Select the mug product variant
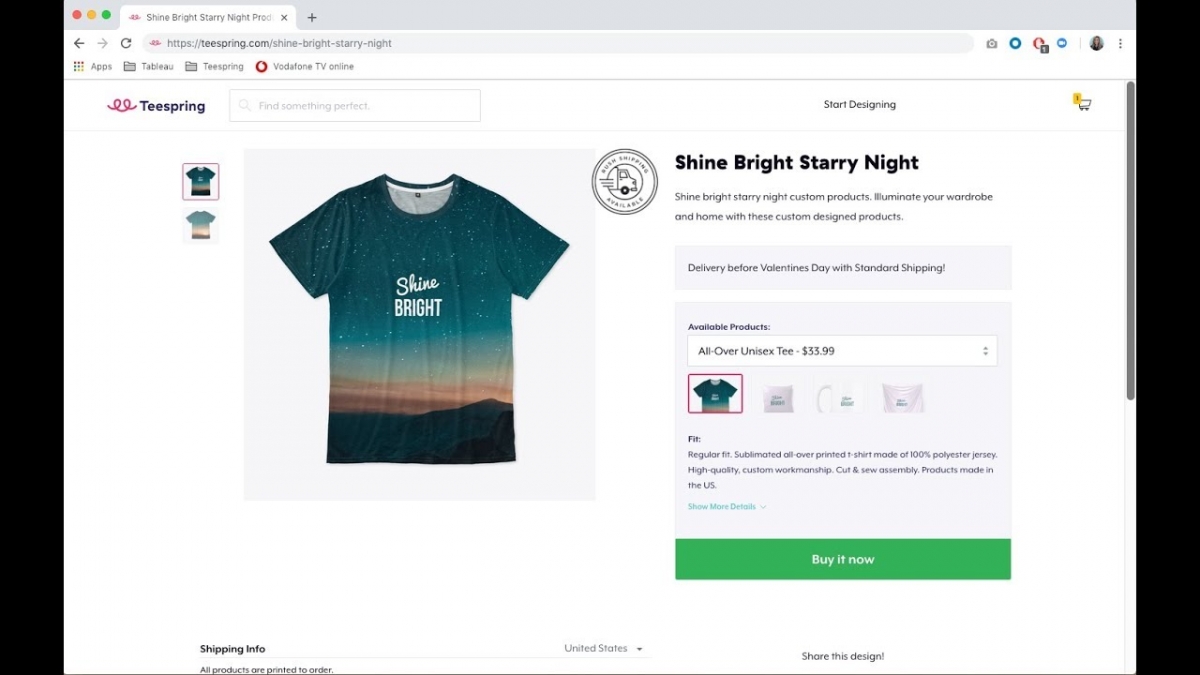Viewport: 1200px width, 675px height. (x=837, y=394)
